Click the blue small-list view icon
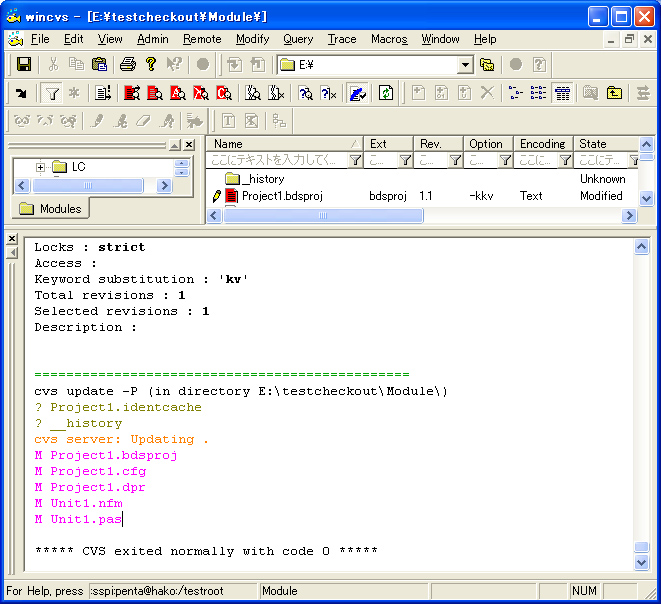 coord(538,93)
